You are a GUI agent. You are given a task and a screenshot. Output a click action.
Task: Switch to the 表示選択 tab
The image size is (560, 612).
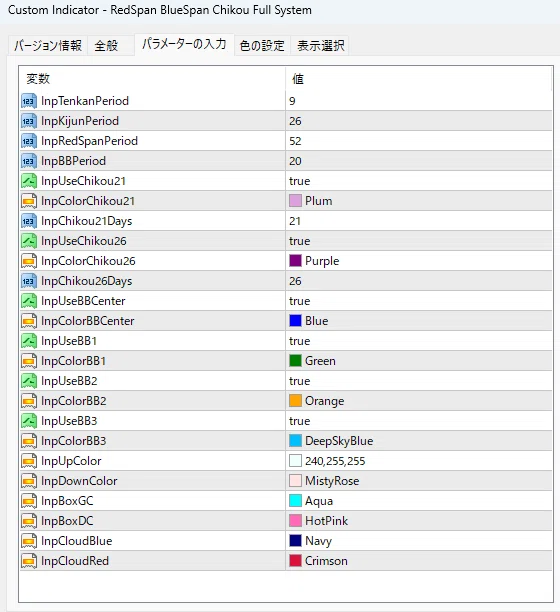(320, 46)
